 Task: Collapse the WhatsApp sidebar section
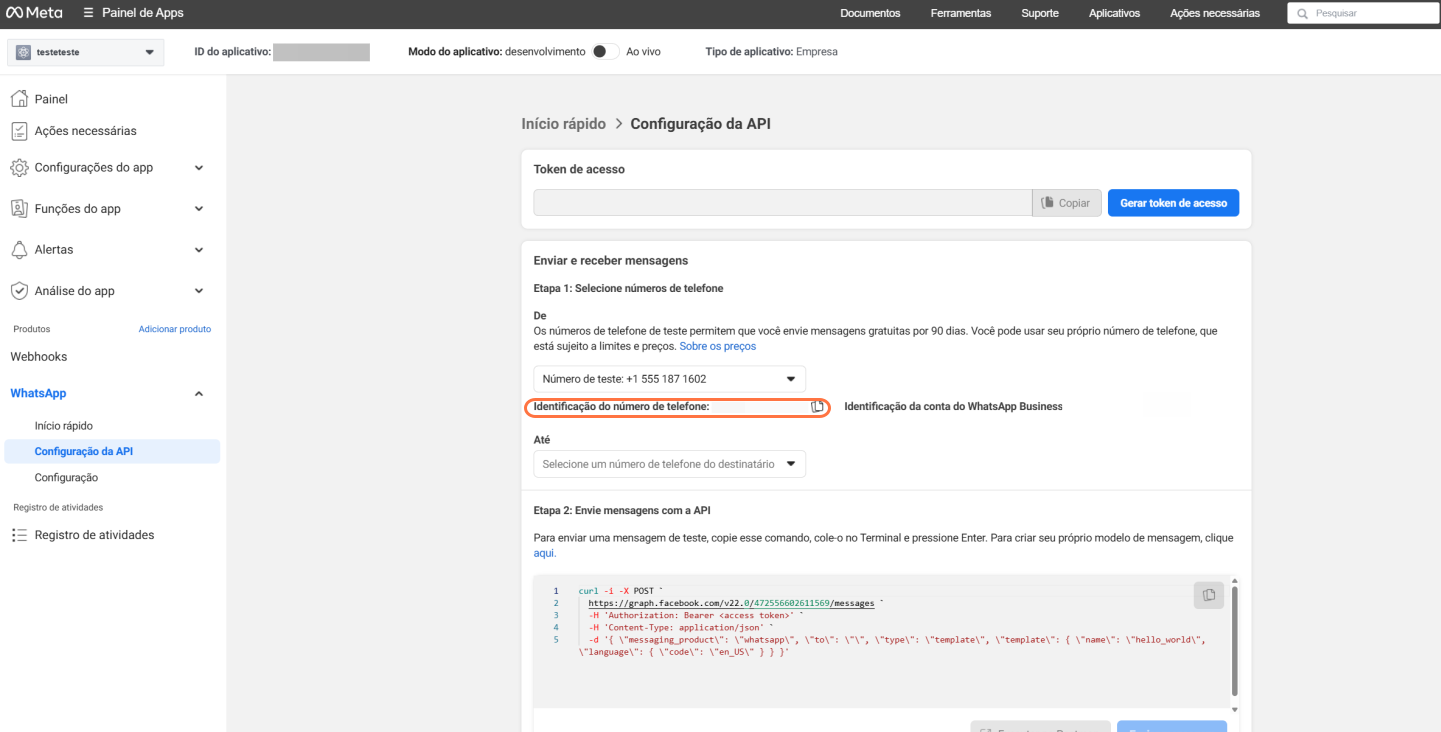pyautogui.click(x=199, y=394)
